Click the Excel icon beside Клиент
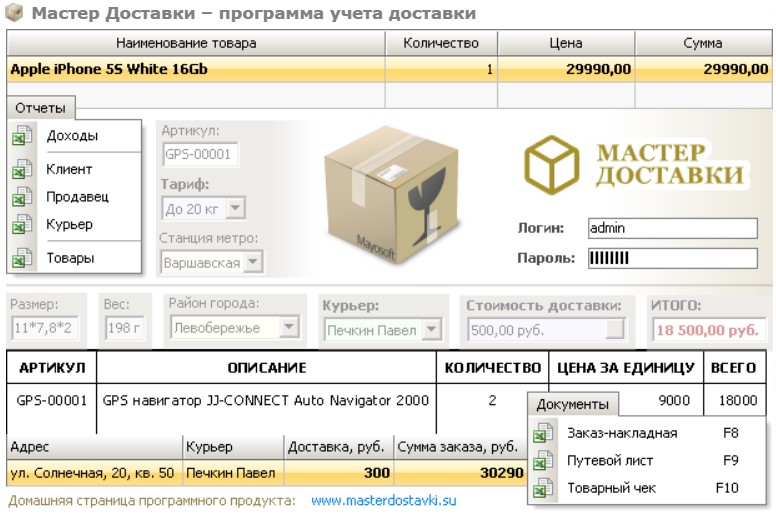 click(22, 169)
